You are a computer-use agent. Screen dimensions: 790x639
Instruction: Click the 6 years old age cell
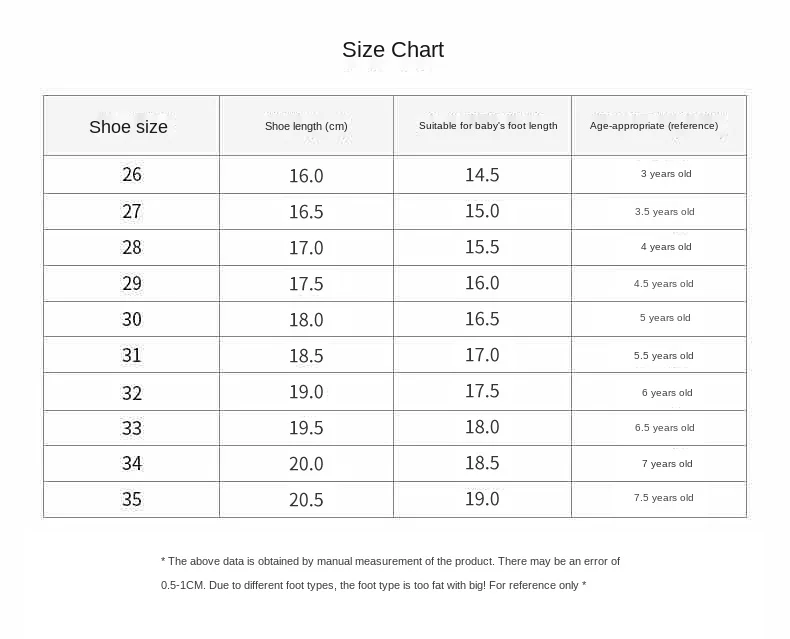click(667, 393)
